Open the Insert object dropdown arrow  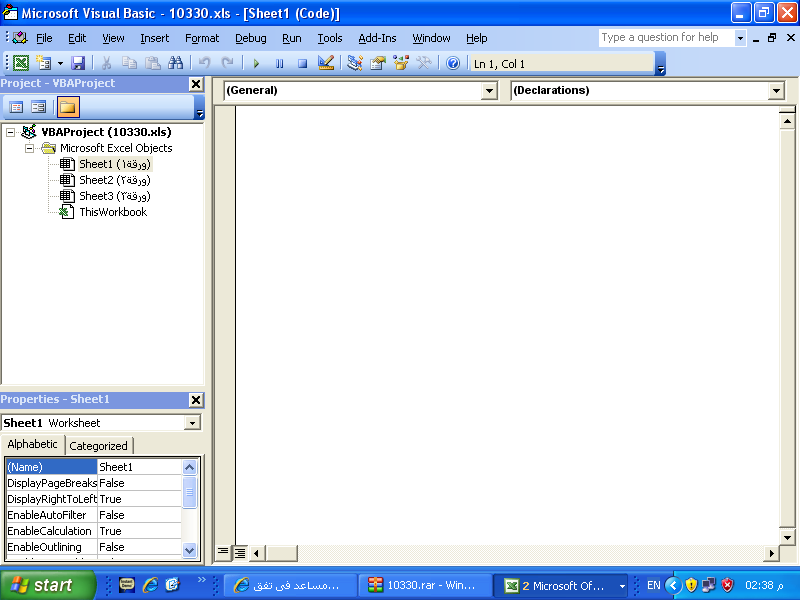[60, 64]
